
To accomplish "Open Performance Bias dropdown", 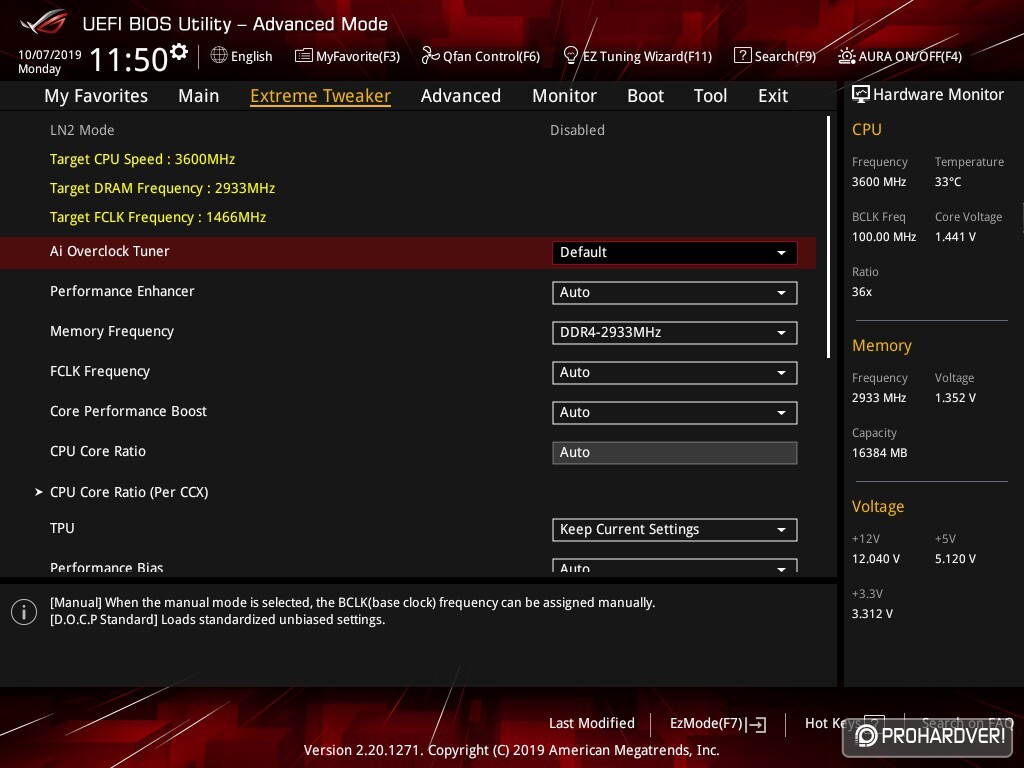I will (x=674, y=566).
